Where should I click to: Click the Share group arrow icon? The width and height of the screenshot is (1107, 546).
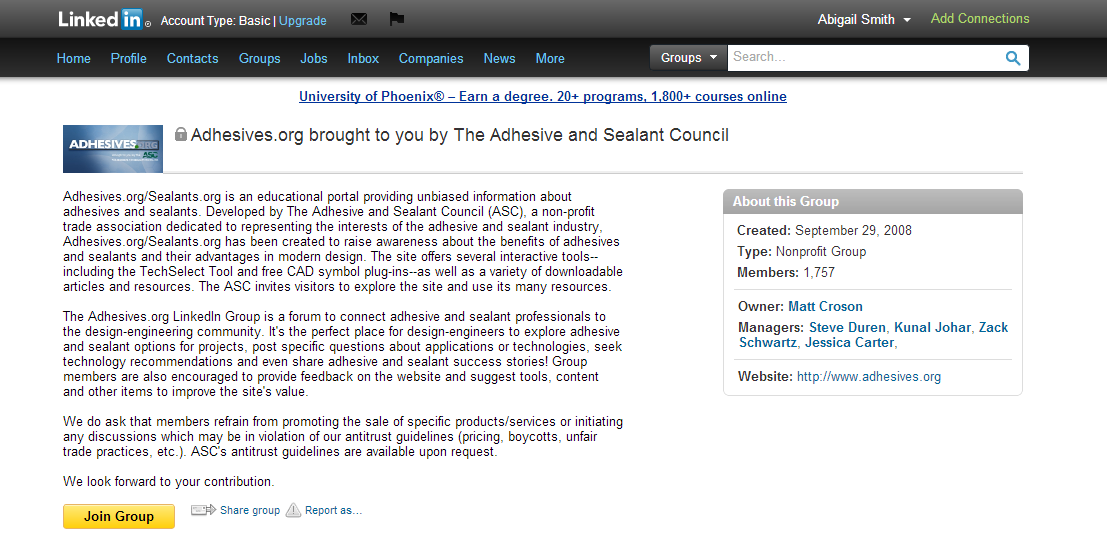pos(203,510)
